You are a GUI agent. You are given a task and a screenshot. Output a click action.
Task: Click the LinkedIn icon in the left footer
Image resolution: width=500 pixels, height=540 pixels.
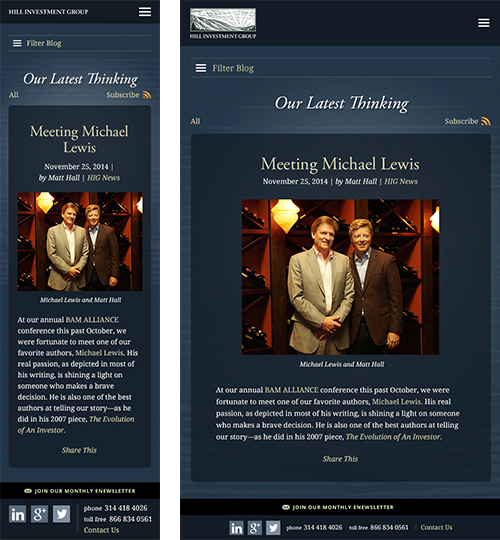(x=18, y=514)
